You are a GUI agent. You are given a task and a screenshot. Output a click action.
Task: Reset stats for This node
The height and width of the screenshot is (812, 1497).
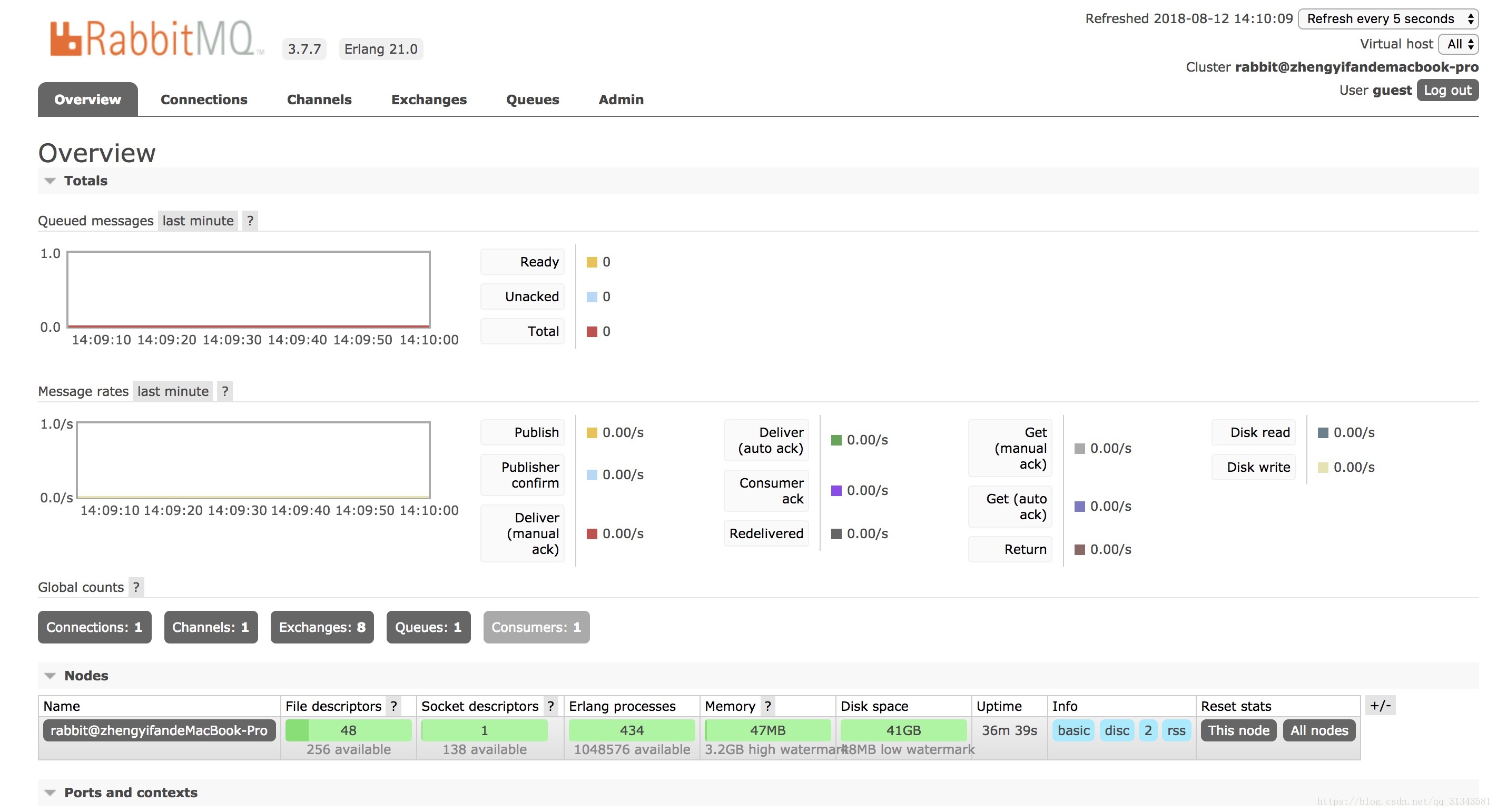click(1238, 731)
